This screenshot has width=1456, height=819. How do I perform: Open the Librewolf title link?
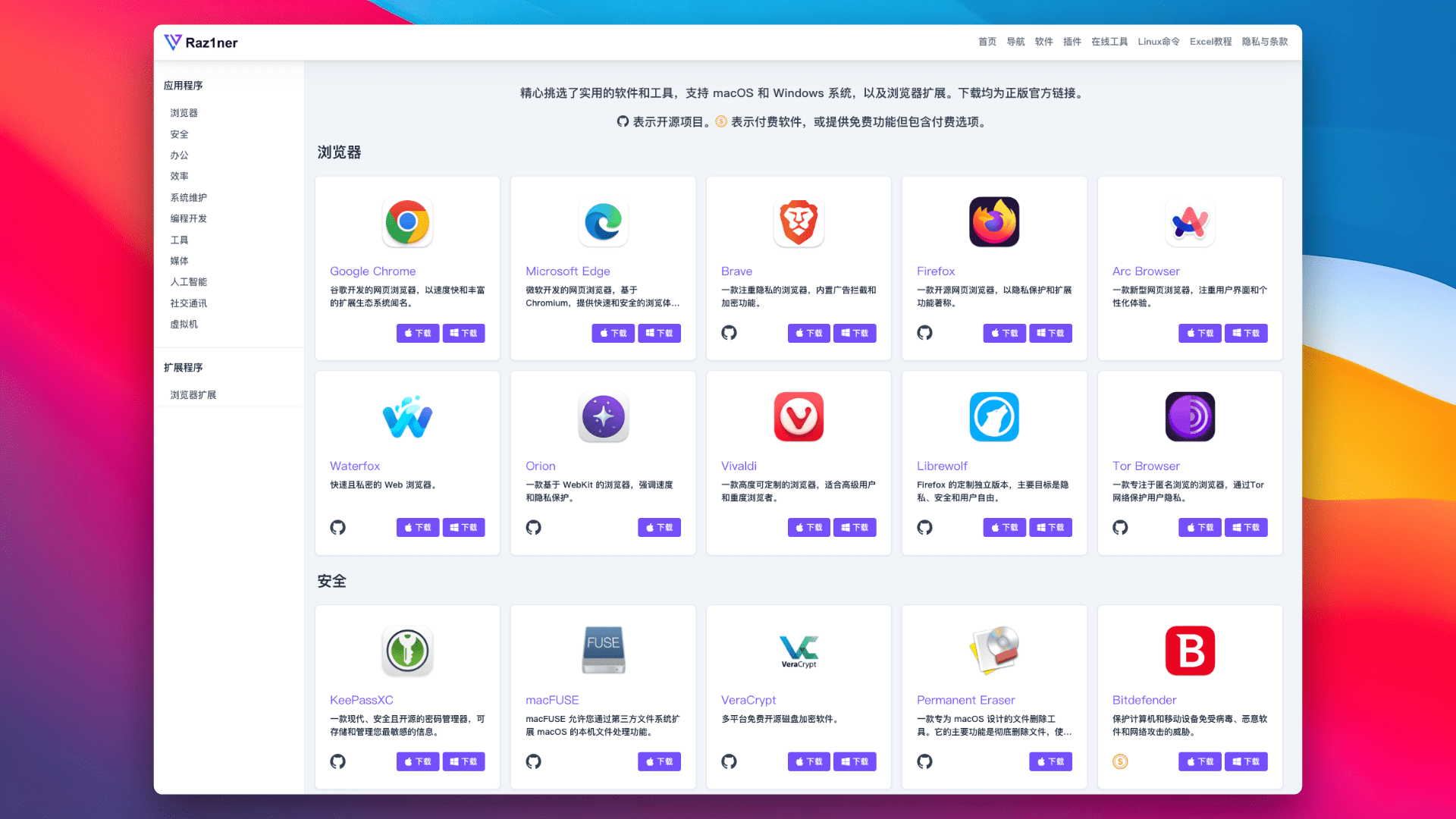[942, 466]
